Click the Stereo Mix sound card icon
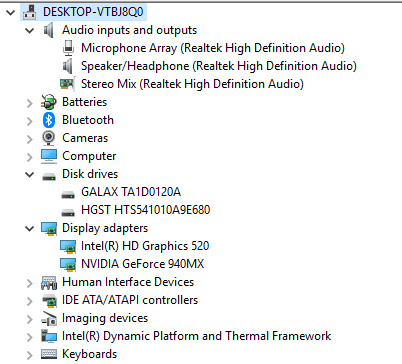 click(67, 84)
